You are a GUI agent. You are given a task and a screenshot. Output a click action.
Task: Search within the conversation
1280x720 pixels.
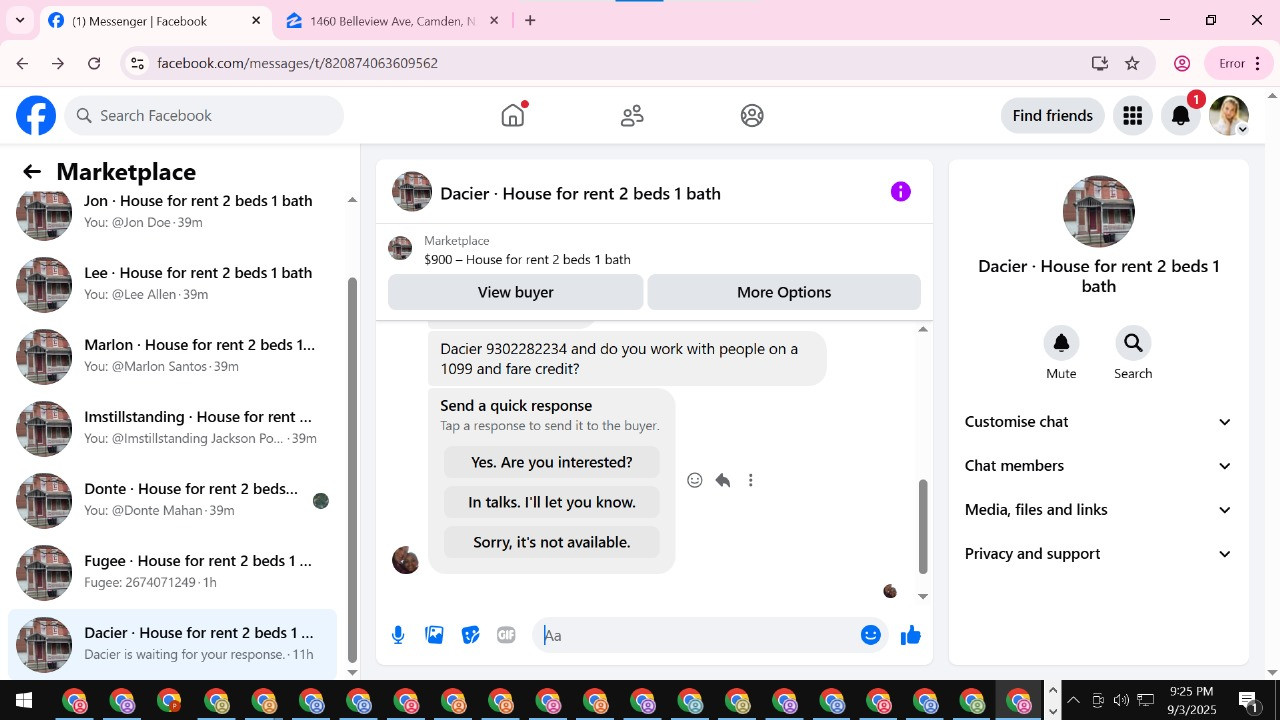click(x=1133, y=343)
